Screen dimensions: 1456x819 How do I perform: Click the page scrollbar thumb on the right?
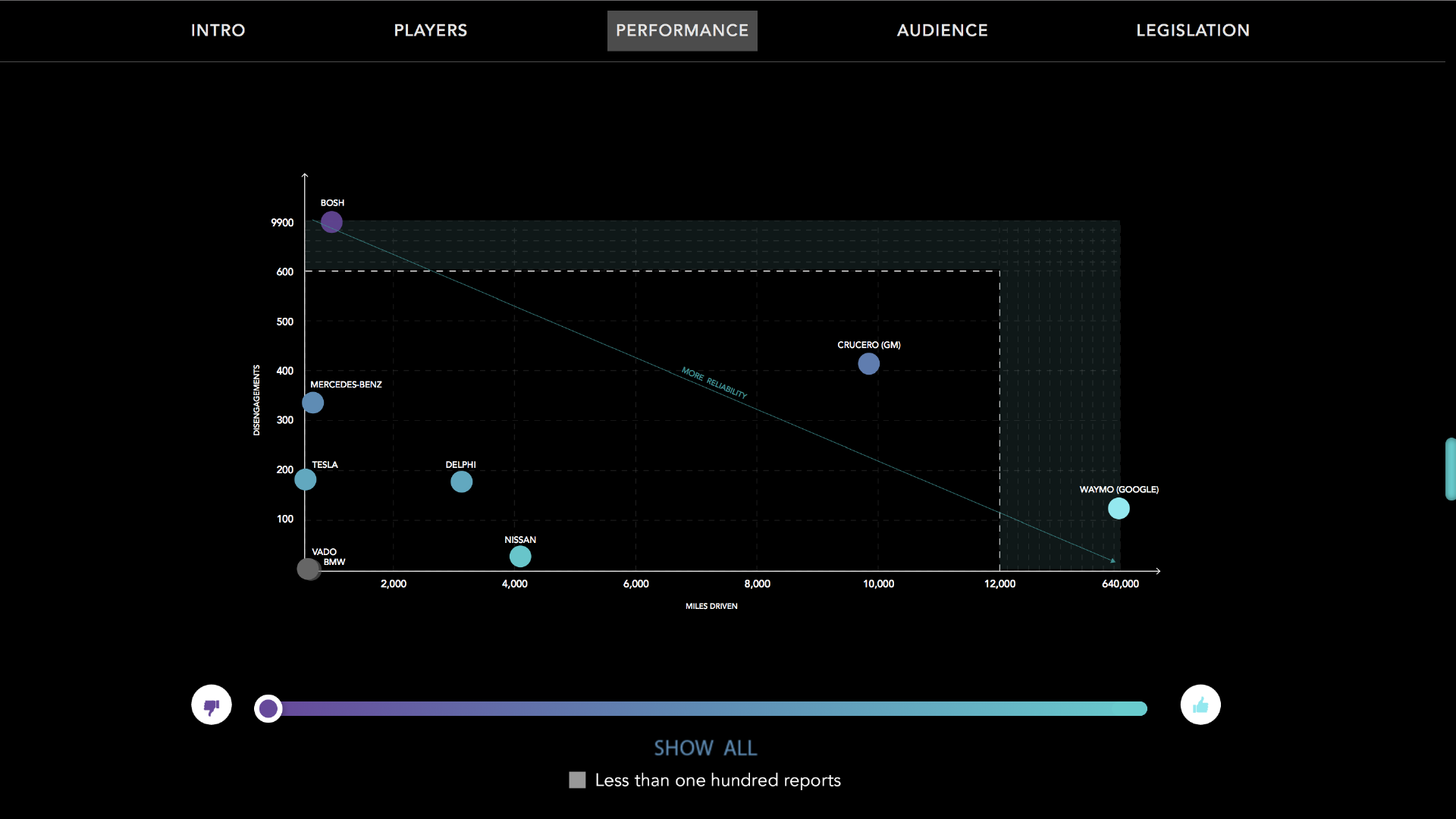click(1450, 469)
